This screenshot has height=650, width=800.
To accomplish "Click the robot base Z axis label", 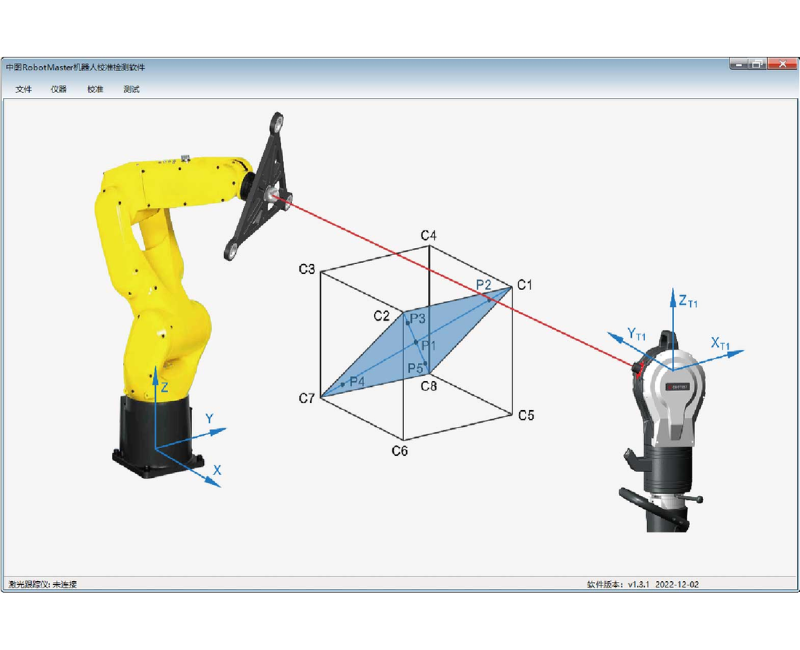I will coord(164,388).
